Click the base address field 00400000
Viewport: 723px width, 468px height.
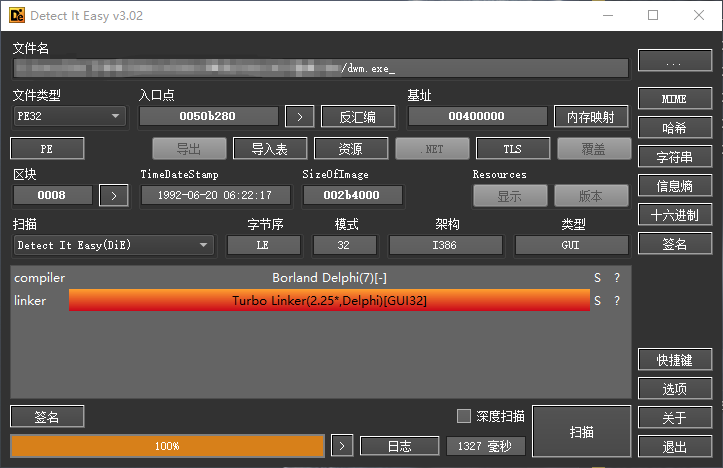(x=477, y=116)
